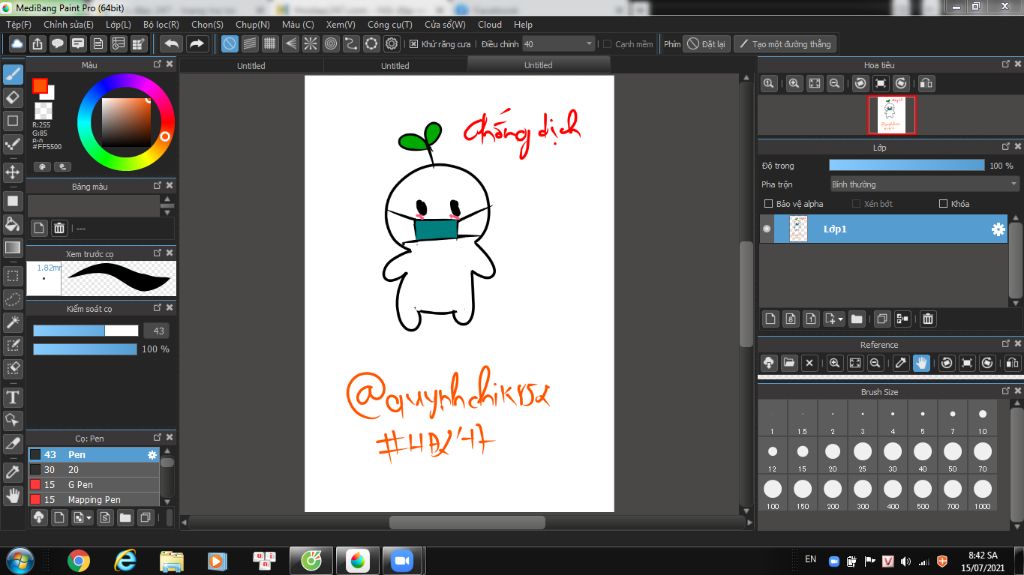The width and height of the screenshot is (1024, 575).
Task: Toggle the Bảo vệ alpha checkbox
Action: (768, 204)
